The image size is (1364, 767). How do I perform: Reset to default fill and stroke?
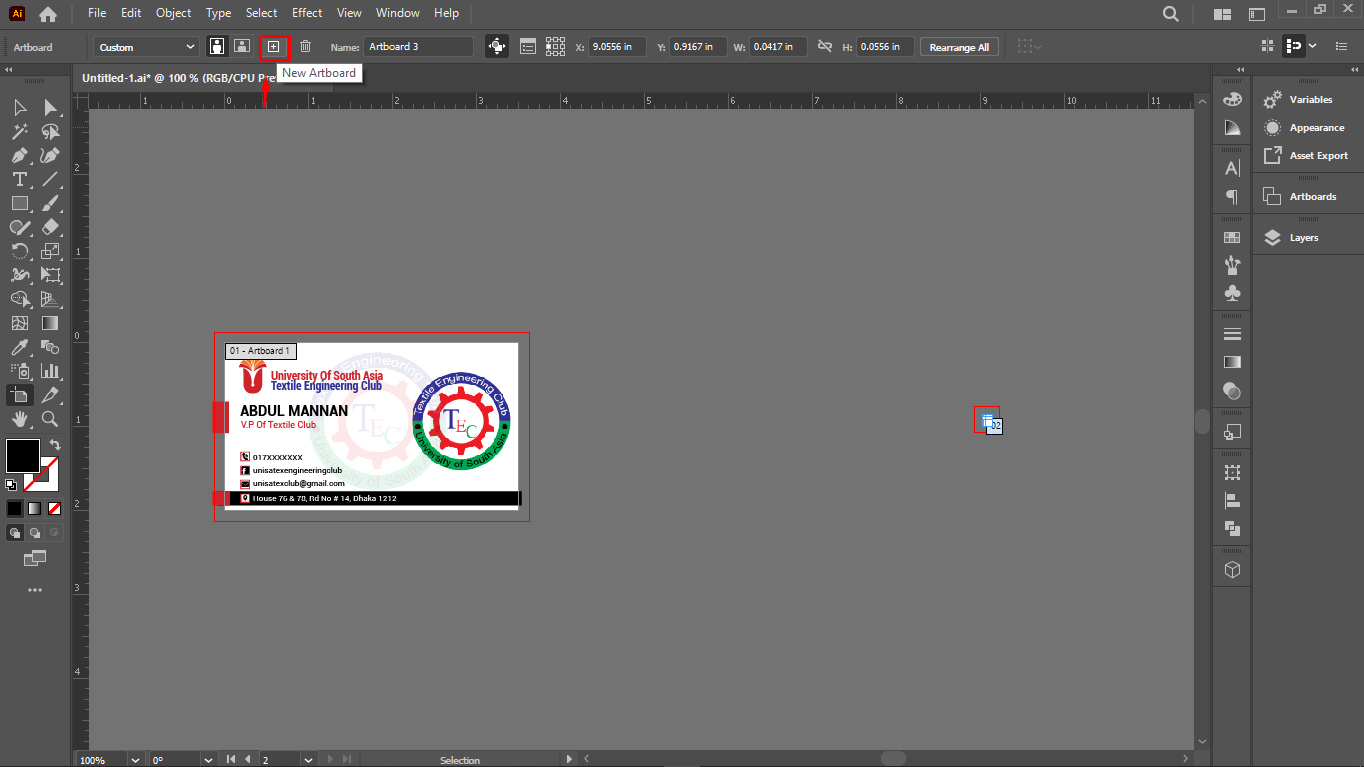point(11,485)
